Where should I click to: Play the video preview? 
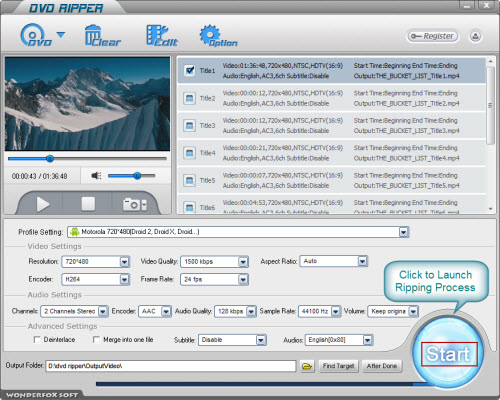point(43,204)
